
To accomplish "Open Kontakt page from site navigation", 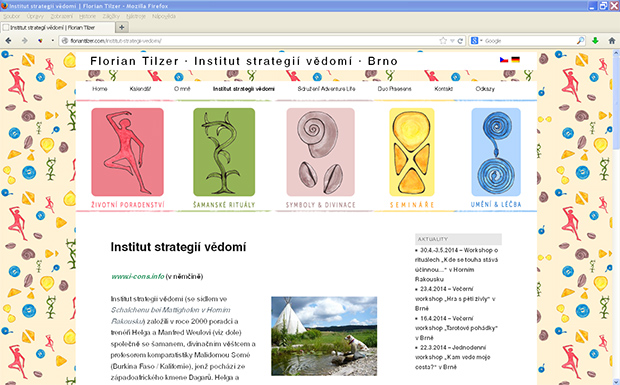I will [444, 89].
